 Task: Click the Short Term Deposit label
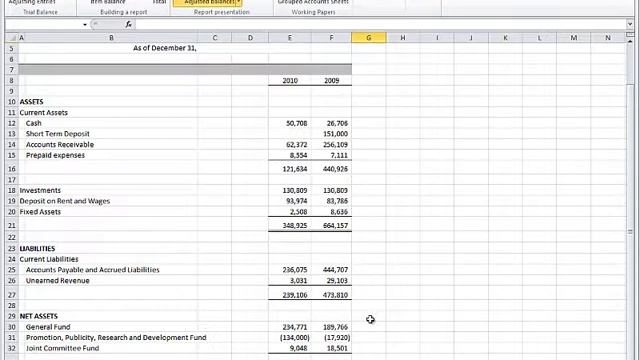tap(58, 133)
